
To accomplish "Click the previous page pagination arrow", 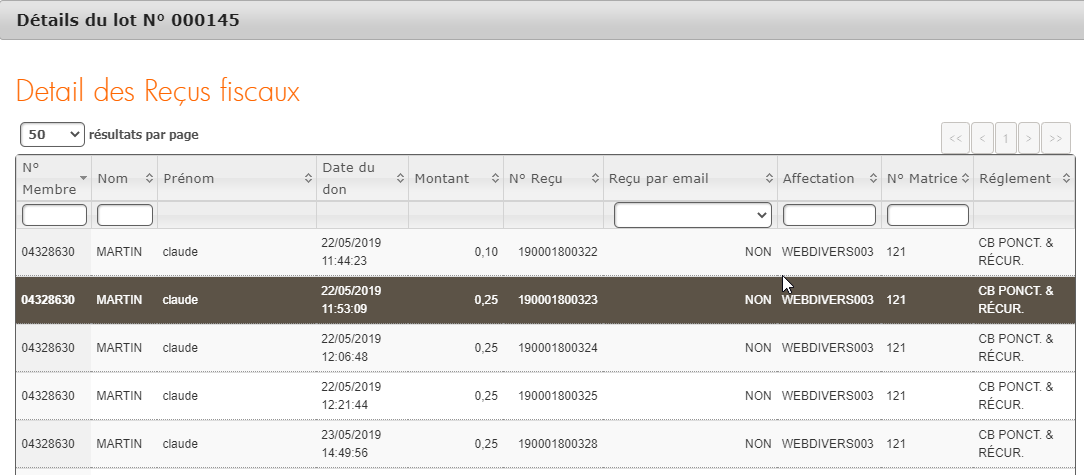I will click(x=982, y=137).
